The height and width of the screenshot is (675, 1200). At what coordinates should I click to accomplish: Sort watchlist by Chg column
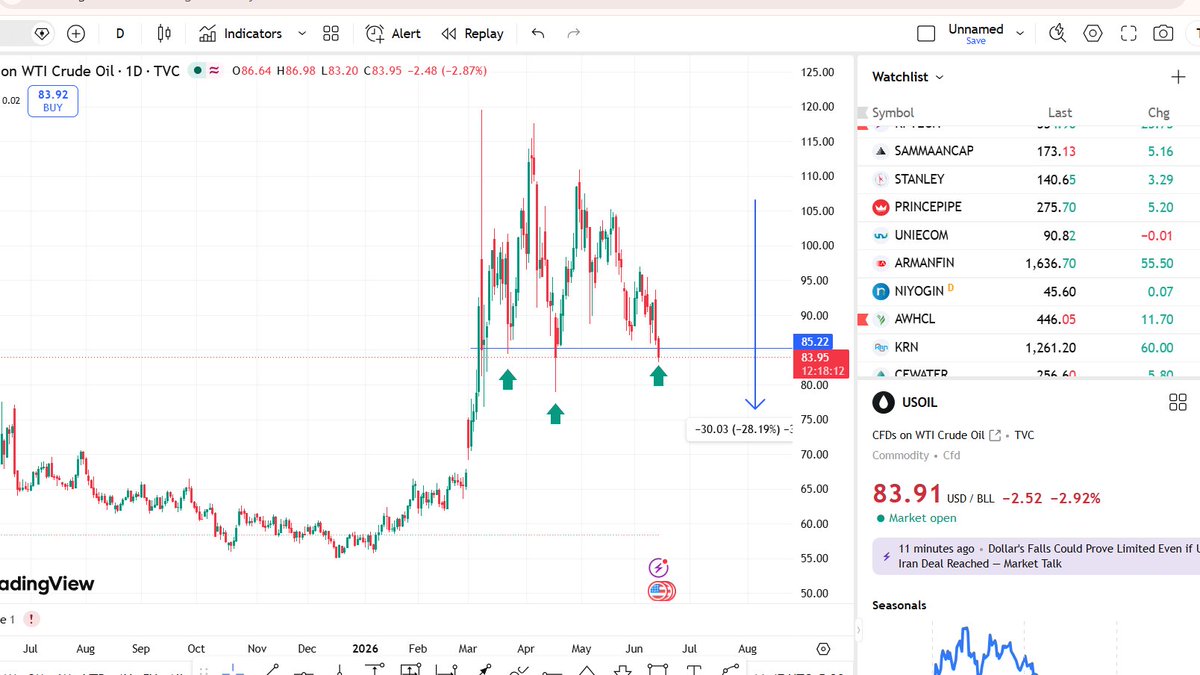tap(1158, 113)
